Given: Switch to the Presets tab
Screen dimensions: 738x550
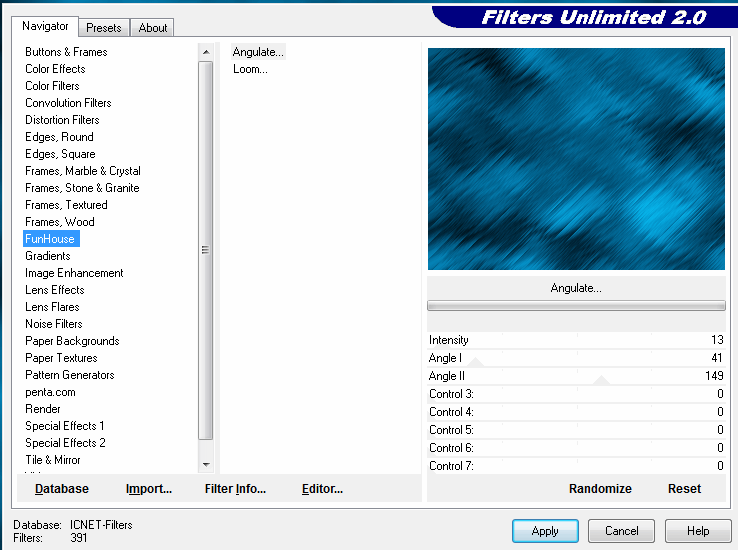Looking at the screenshot, I should coord(103,28).
